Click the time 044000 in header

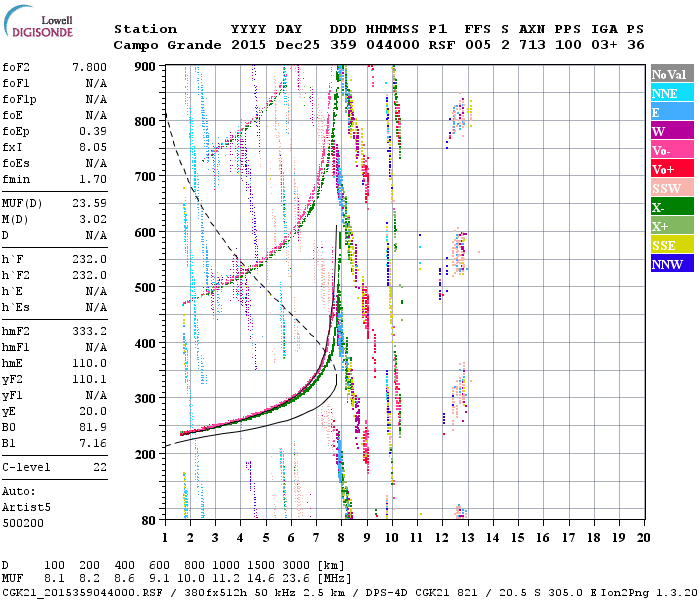pos(393,45)
